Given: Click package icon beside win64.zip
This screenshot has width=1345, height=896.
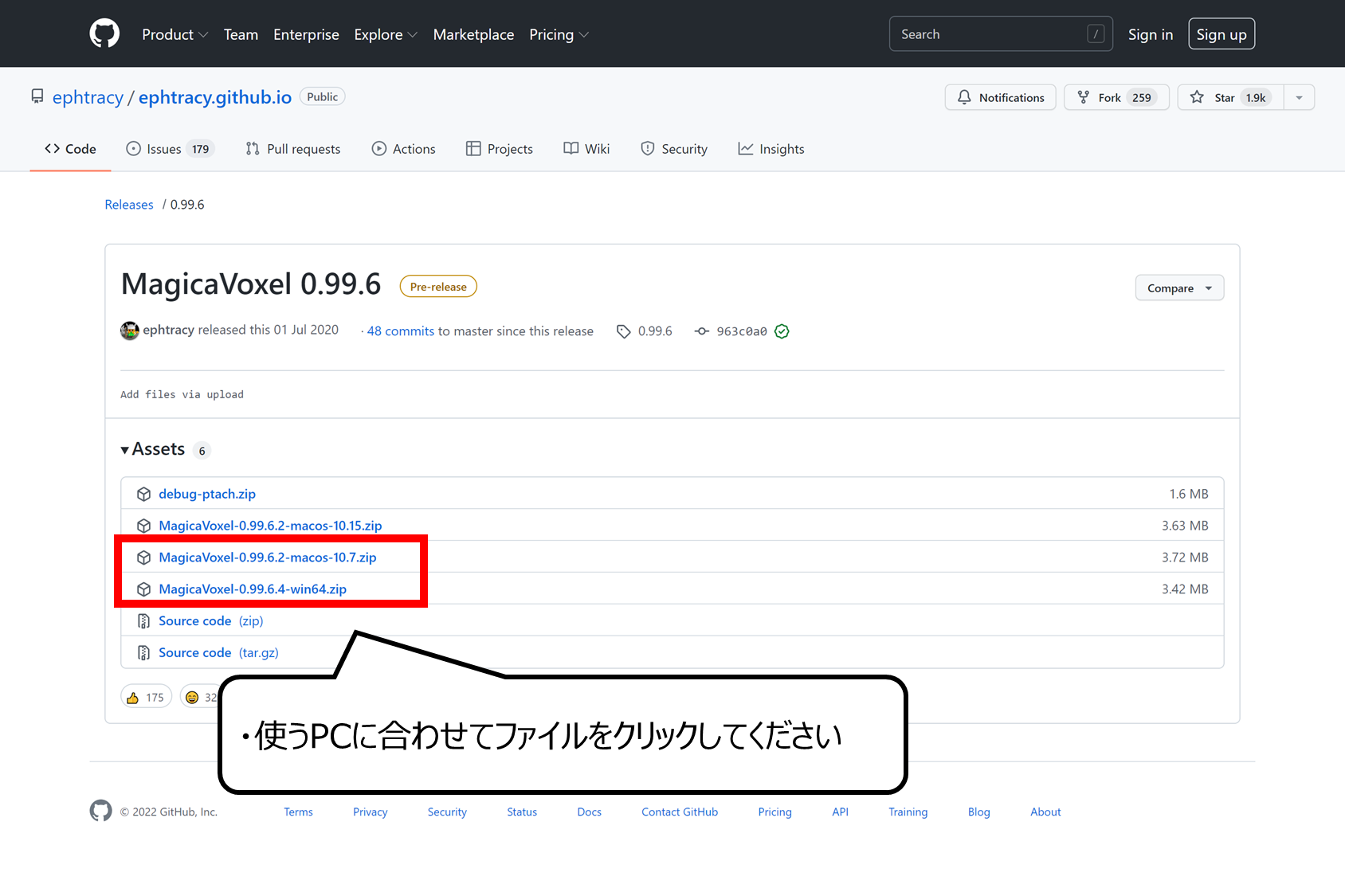Looking at the screenshot, I should 143,589.
